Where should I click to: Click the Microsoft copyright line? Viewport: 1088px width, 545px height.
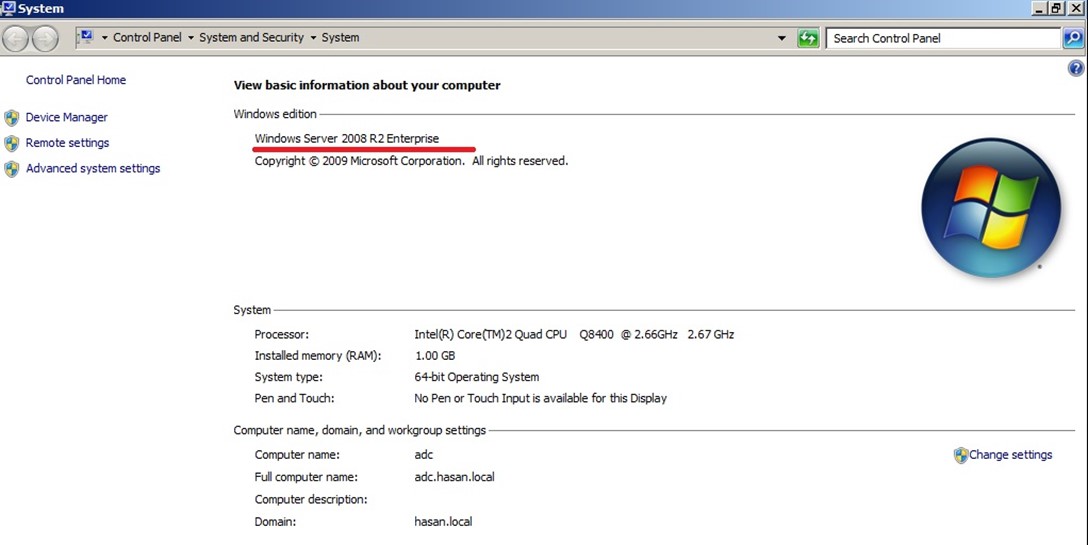coord(411,161)
